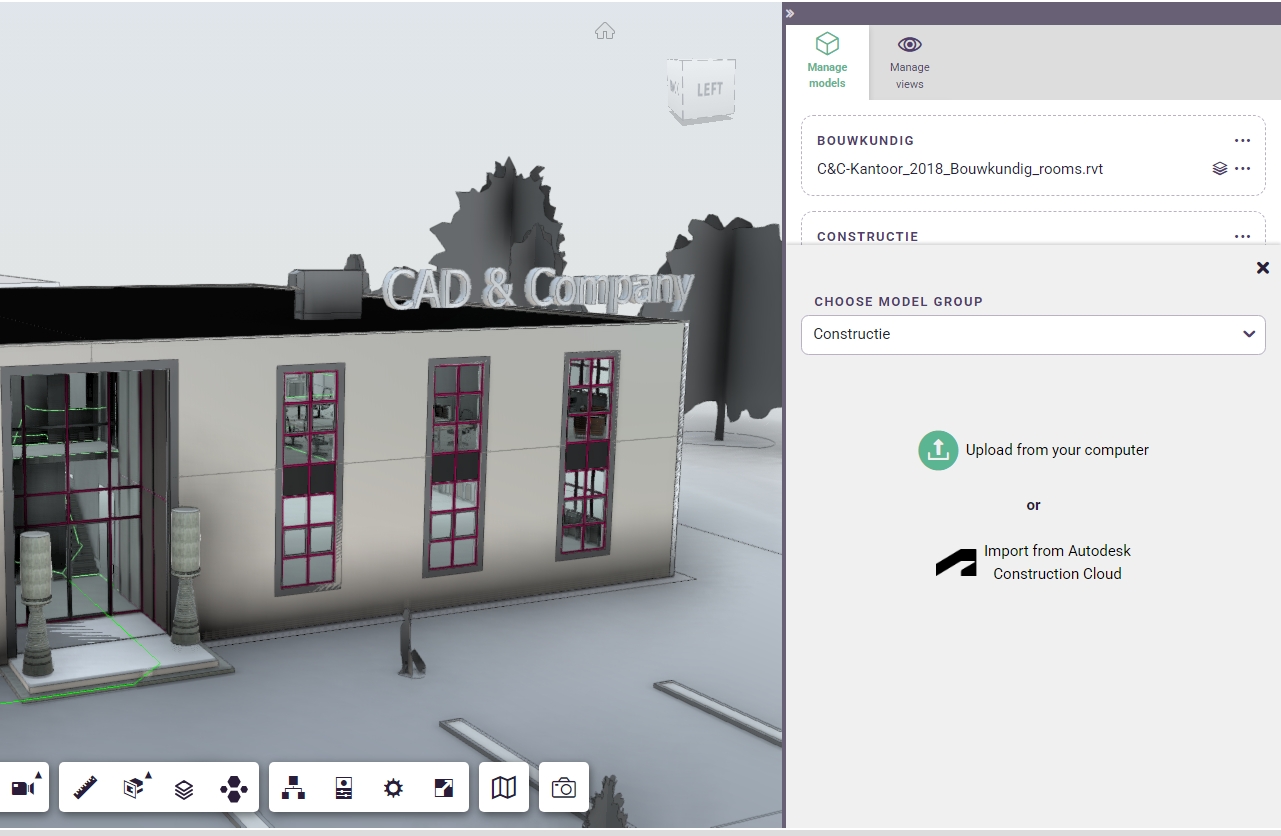Viewport: 1281px width, 836px height.
Task: Close the upload panel with X
Action: [x=1263, y=267]
